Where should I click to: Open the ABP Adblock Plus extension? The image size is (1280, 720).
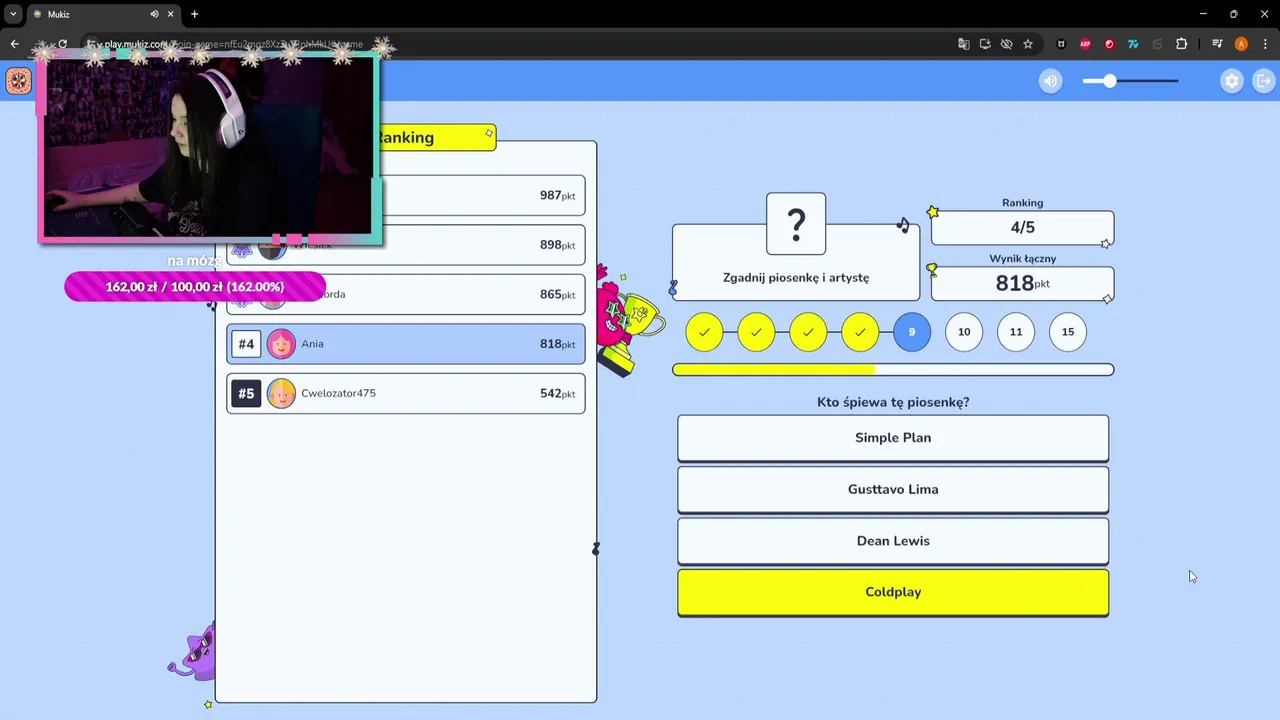tap(1085, 44)
